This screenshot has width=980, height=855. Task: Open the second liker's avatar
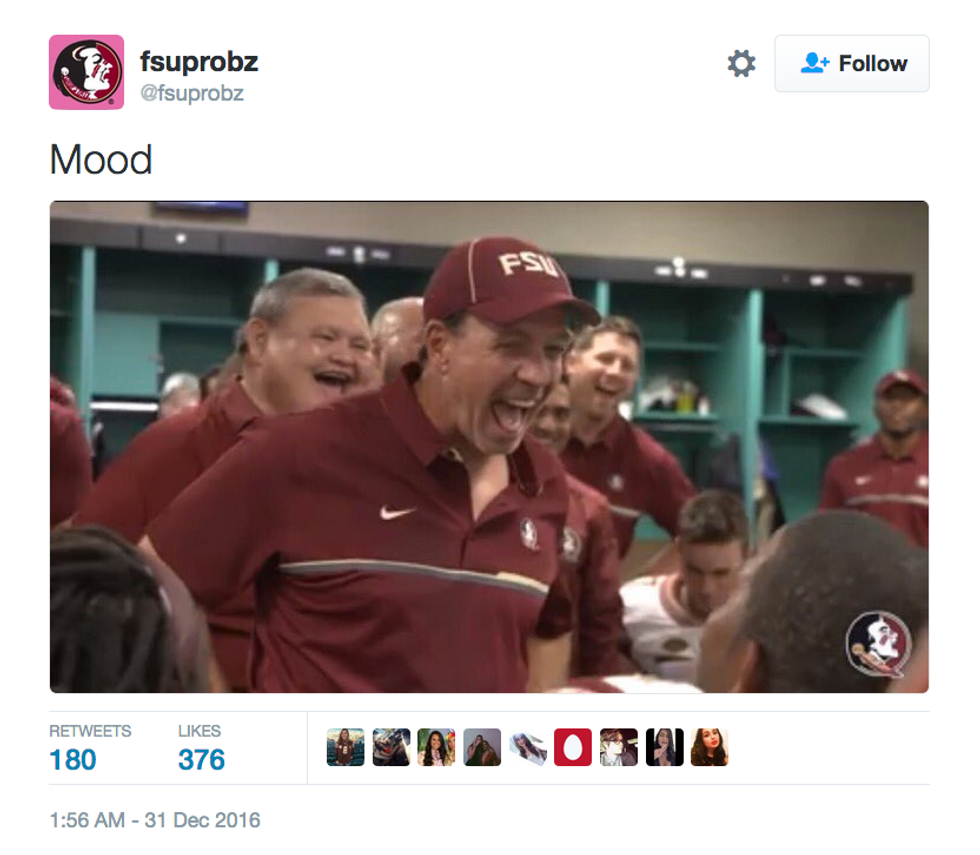click(391, 747)
